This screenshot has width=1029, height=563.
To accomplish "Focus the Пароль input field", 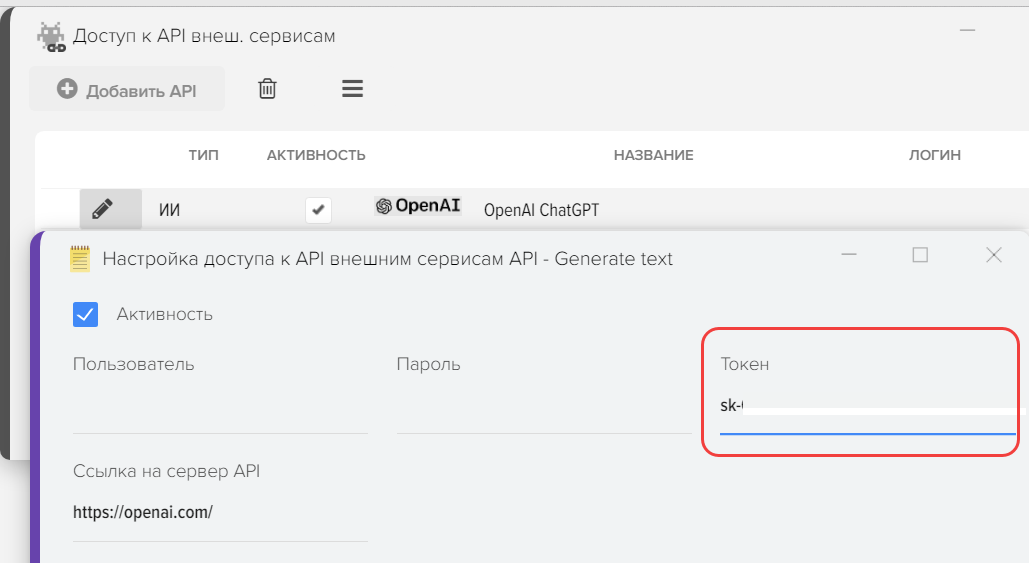I will point(543,411).
